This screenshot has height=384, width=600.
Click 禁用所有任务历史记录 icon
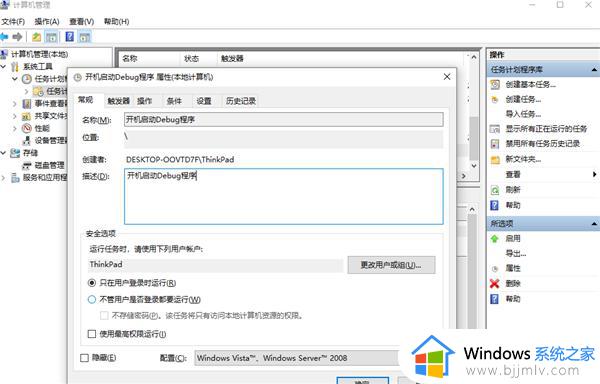(x=495, y=144)
